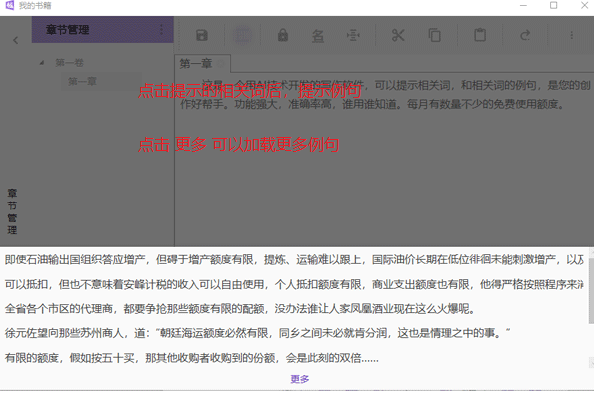Click the redo arrow icon
The width and height of the screenshot is (594, 397).
(525, 36)
